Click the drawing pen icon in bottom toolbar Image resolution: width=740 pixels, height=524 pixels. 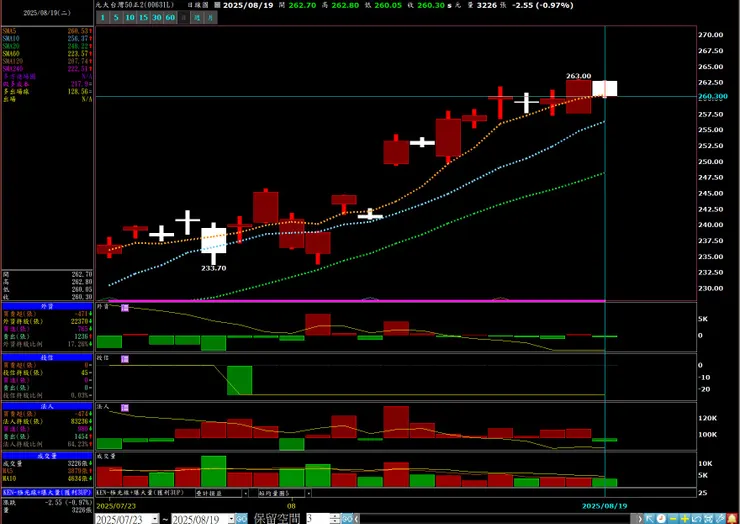720,519
